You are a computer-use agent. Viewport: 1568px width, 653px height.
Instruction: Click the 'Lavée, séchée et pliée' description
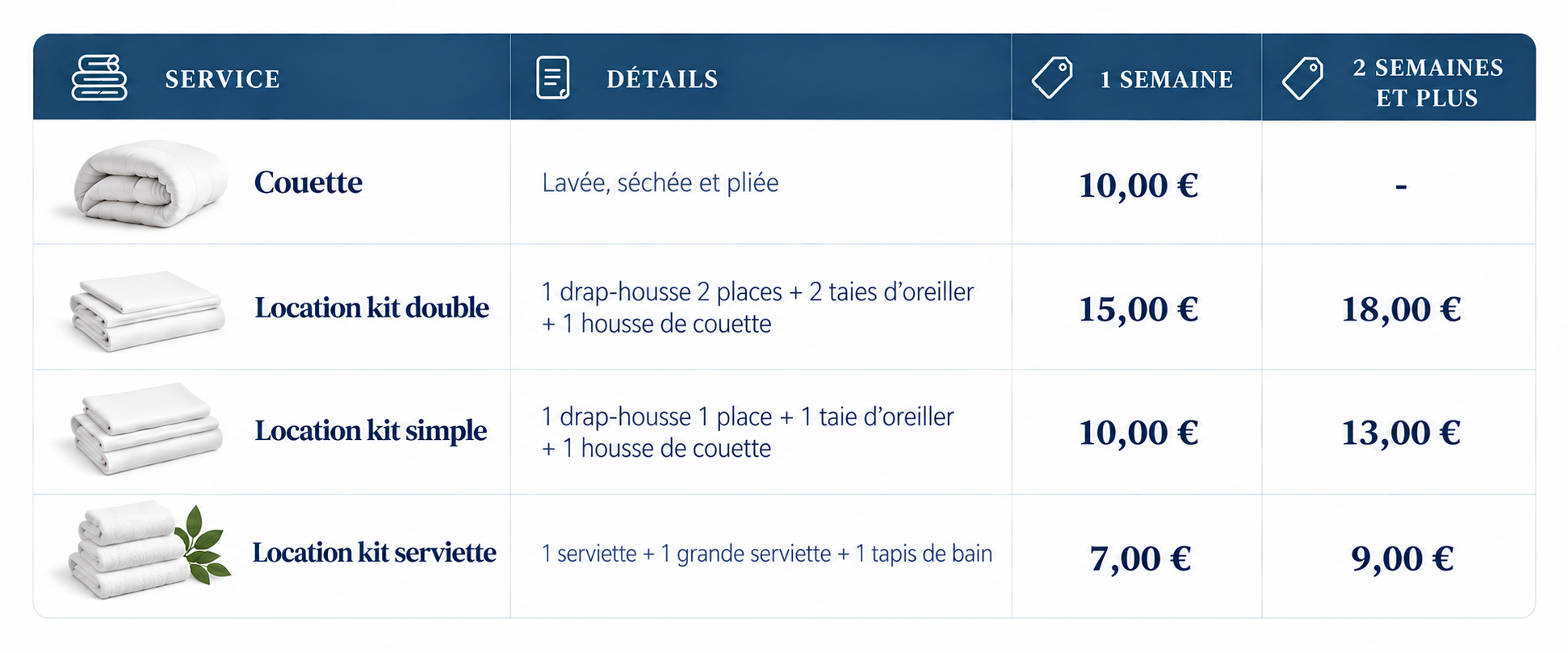[660, 183]
